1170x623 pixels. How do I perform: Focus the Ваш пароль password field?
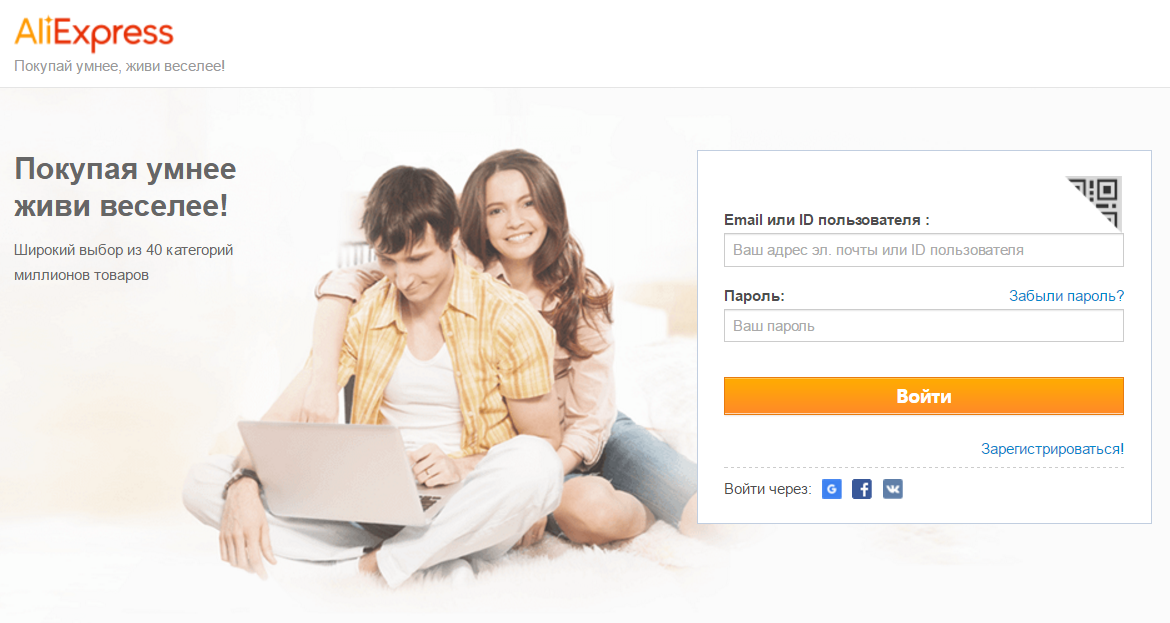point(923,326)
